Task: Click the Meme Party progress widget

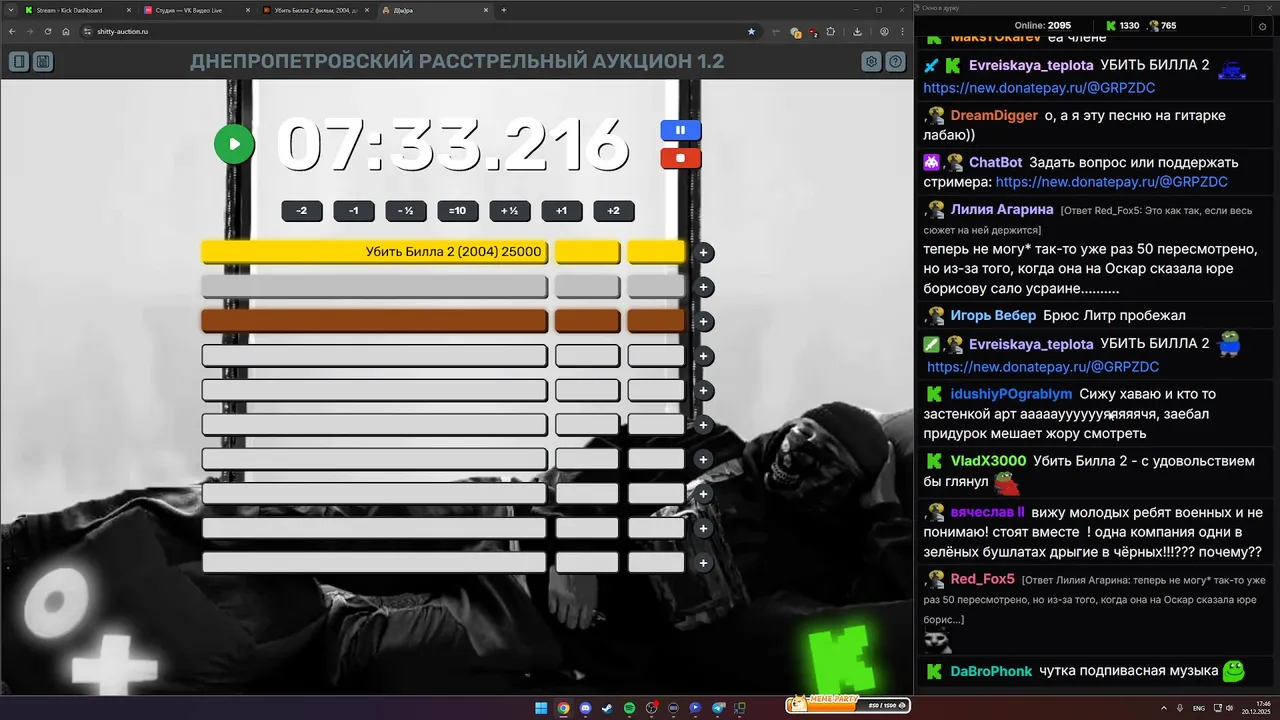Action: pyautogui.click(x=847, y=704)
